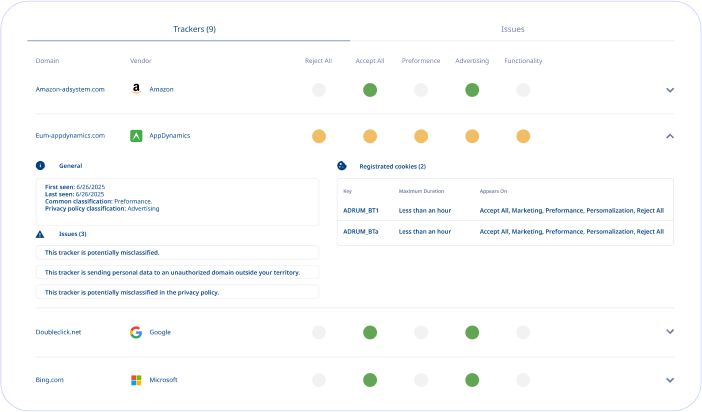Click the Microsoft logo icon
The width and height of the screenshot is (702, 412).
tap(136, 380)
